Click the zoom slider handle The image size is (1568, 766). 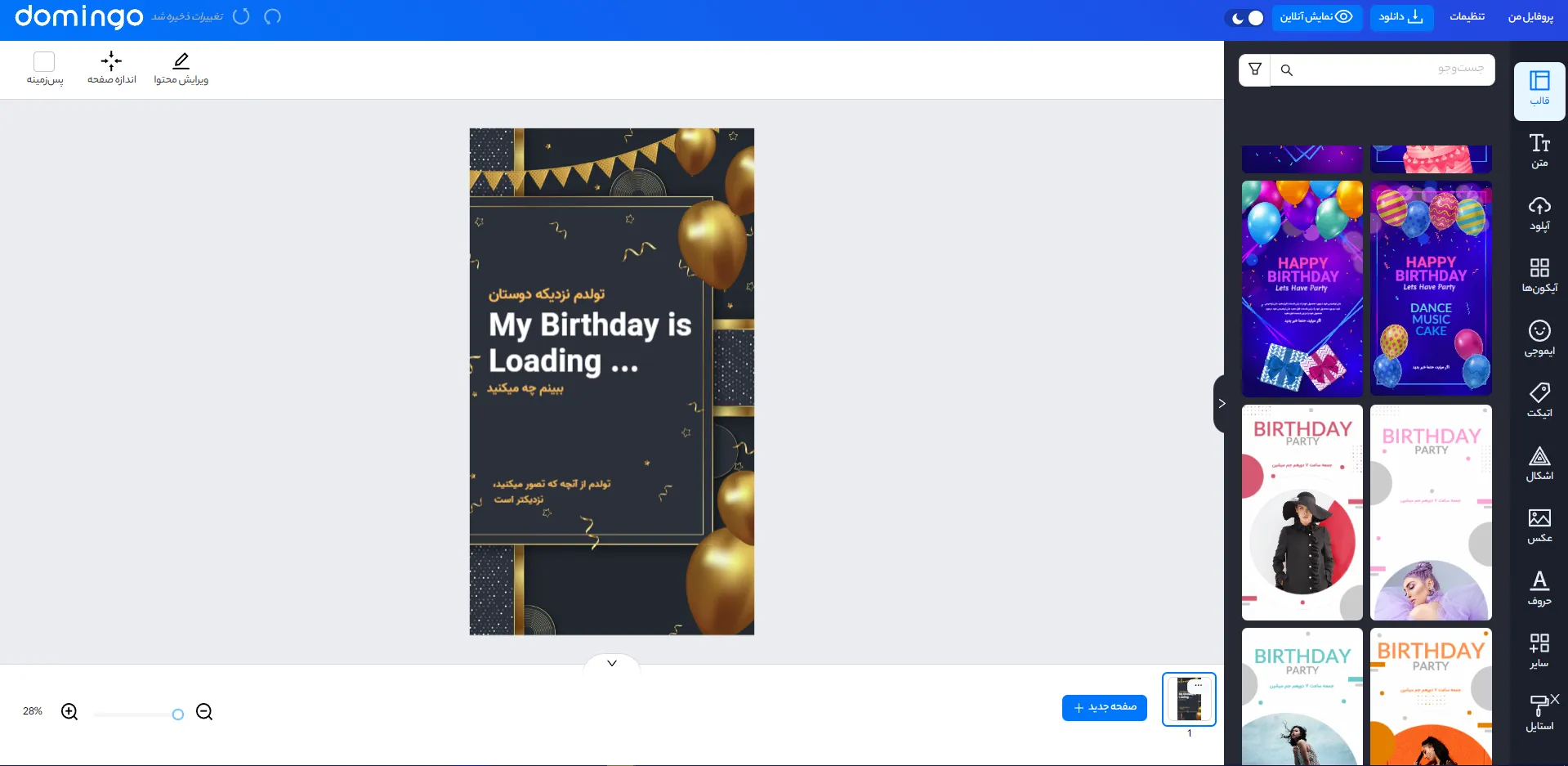[x=178, y=714]
